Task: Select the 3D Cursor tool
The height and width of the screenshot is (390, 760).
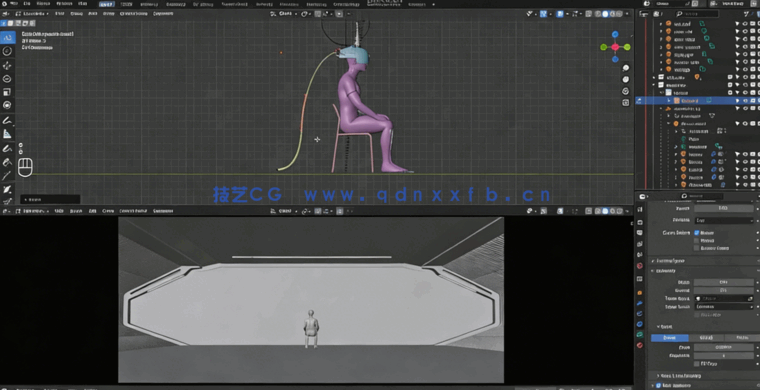Action: click(x=8, y=51)
